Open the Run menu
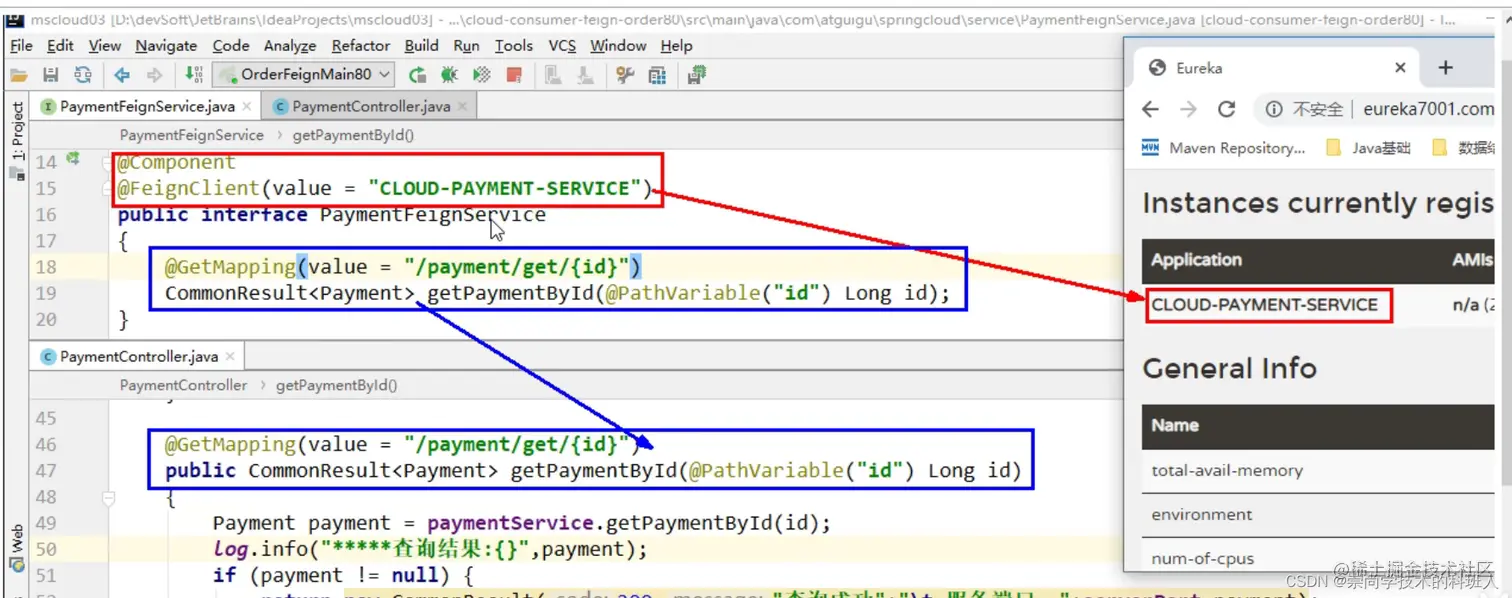 pos(466,45)
